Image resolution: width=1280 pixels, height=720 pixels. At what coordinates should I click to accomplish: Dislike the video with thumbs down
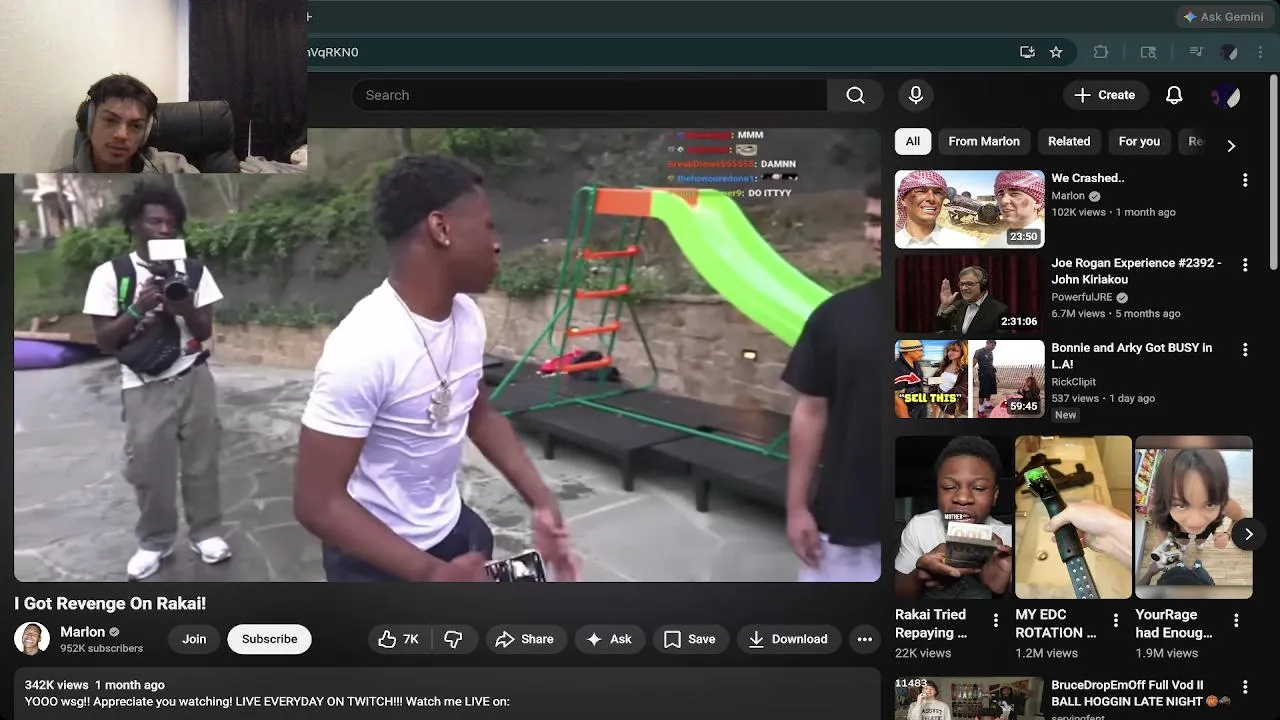click(453, 639)
